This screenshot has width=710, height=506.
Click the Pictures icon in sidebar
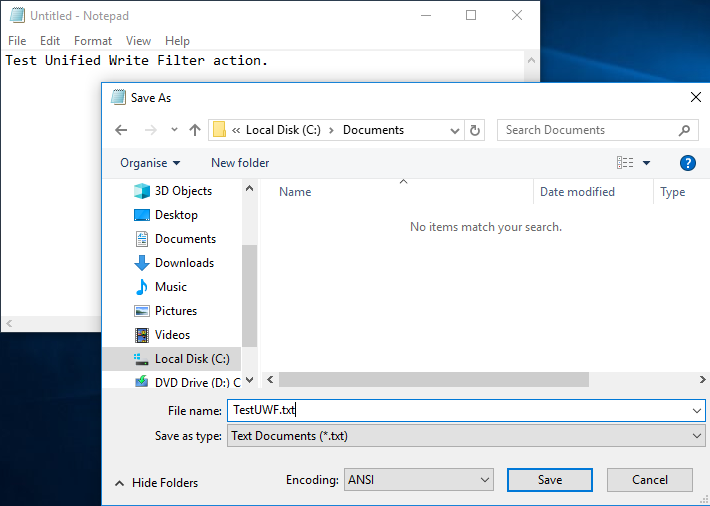tap(142, 311)
